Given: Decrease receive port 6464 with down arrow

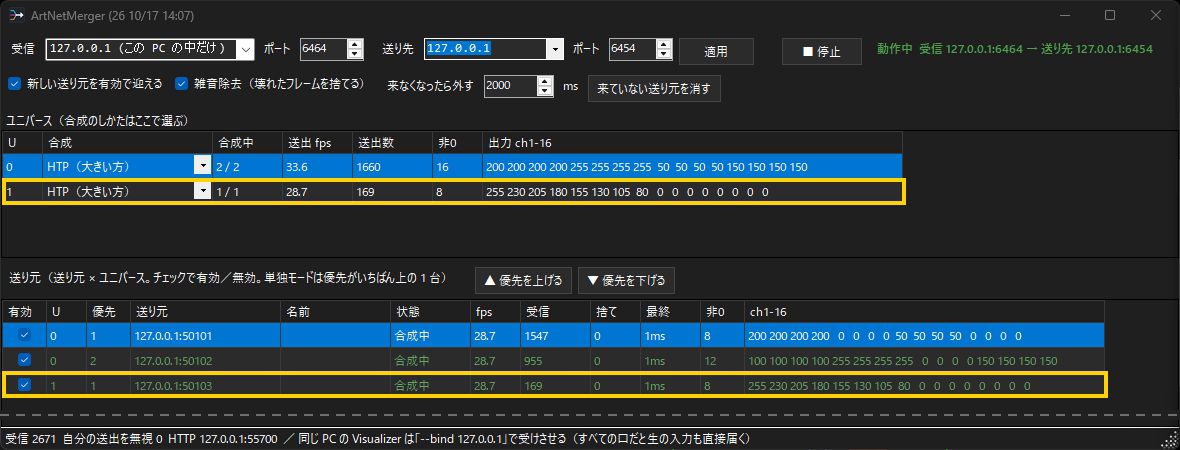Looking at the screenshot, I should (355, 55).
